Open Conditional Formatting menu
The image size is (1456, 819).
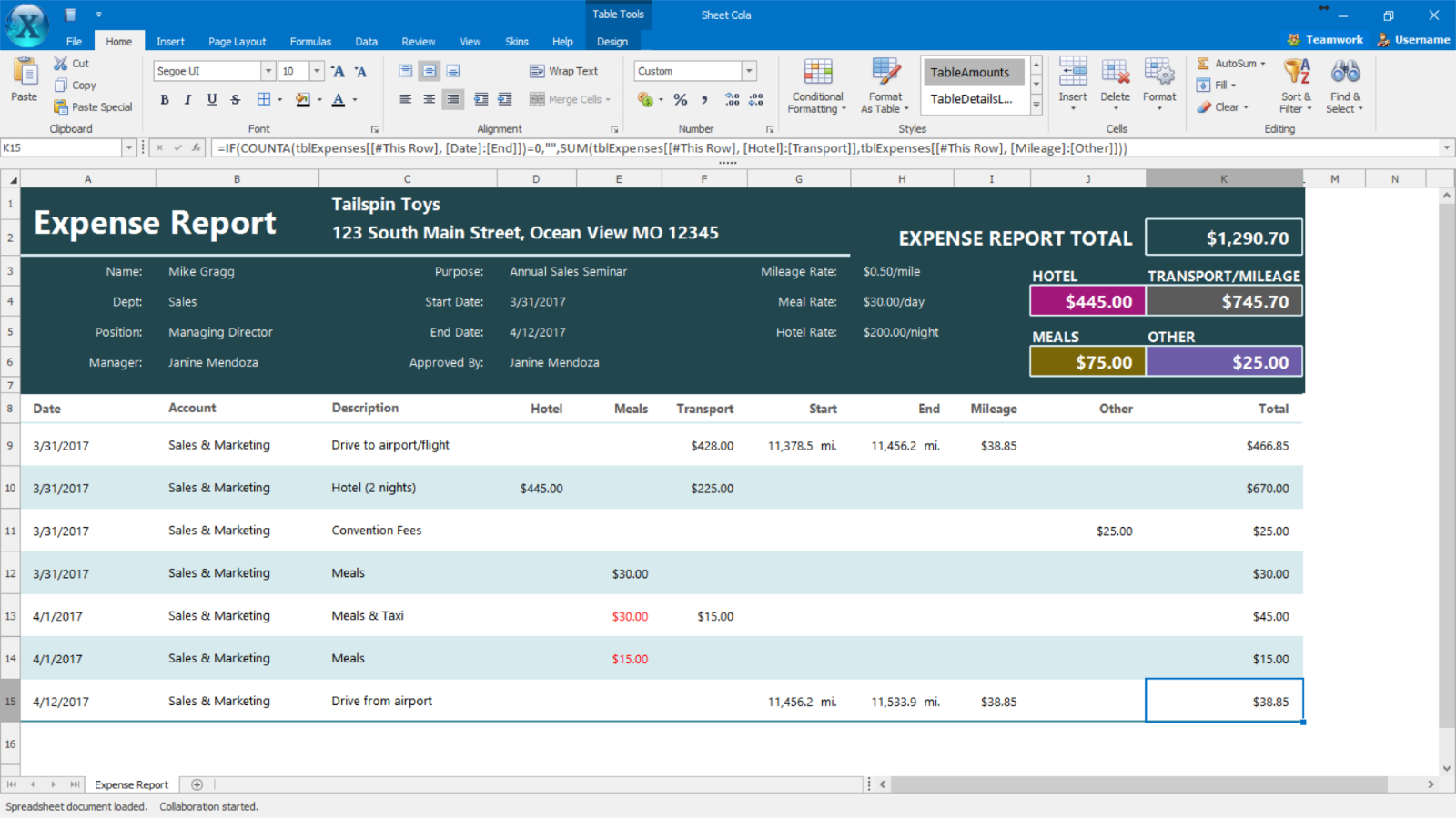pyautogui.click(x=817, y=86)
